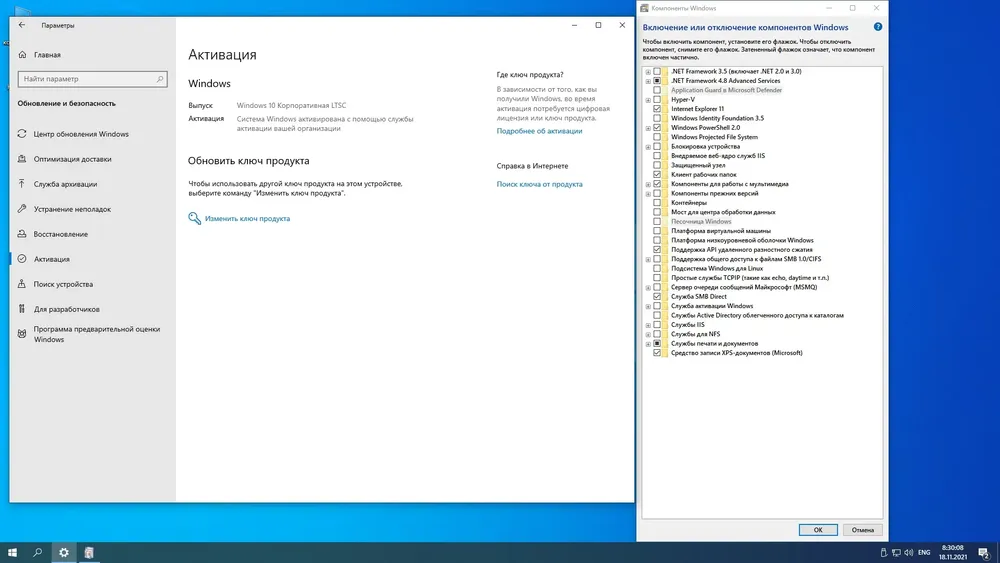
Task: Enable Подсистема Windows для Linux checkbox
Action: pos(657,268)
